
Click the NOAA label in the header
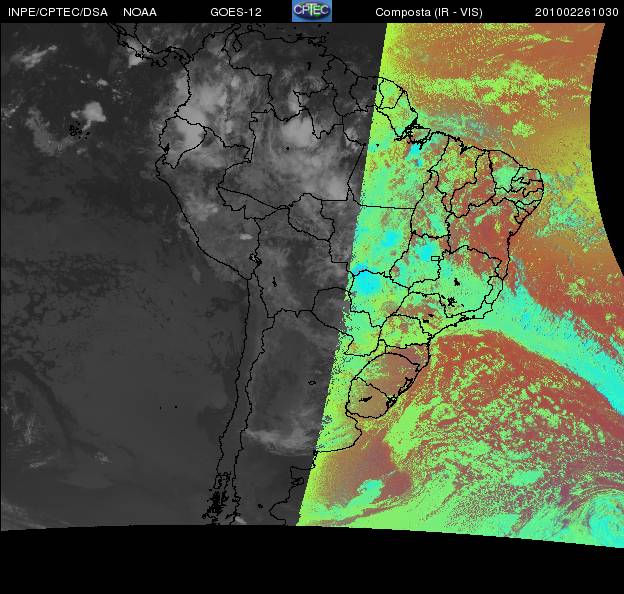point(140,12)
